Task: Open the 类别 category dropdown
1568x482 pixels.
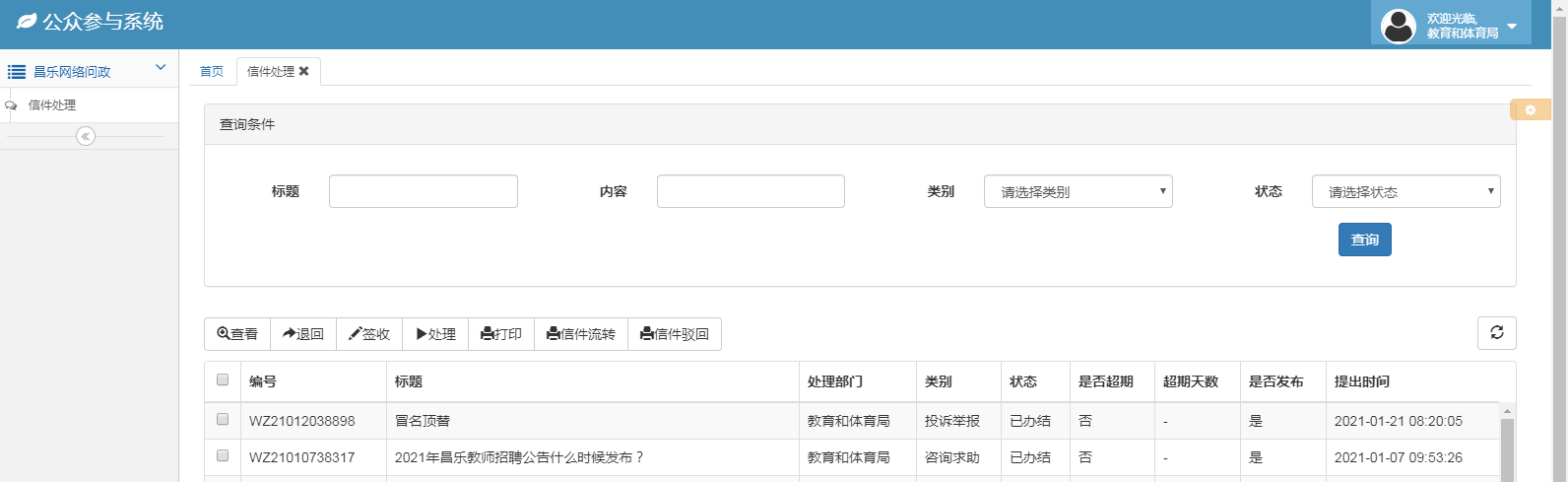Action: tap(1078, 191)
